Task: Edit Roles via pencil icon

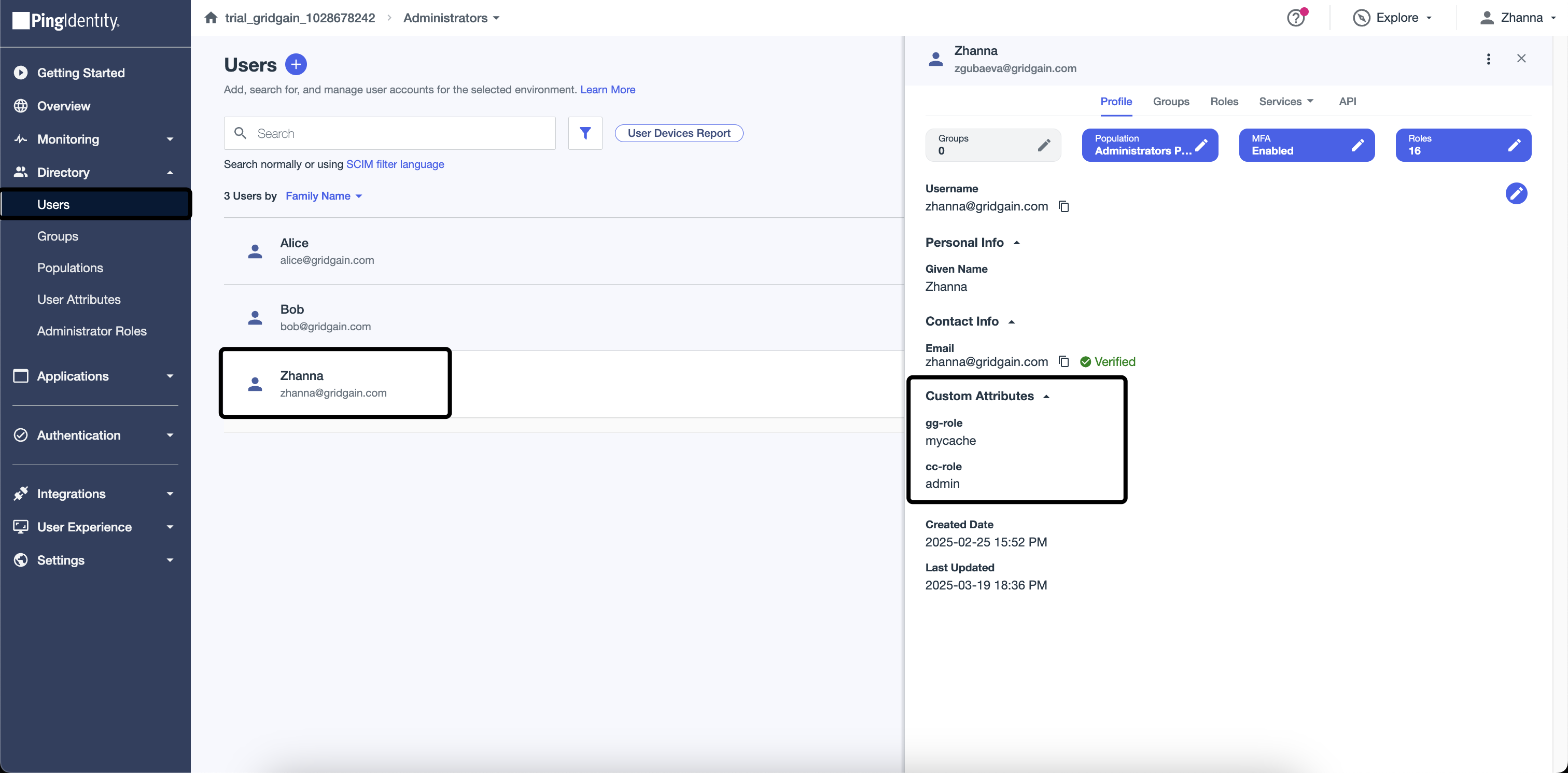Action: (1515, 145)
